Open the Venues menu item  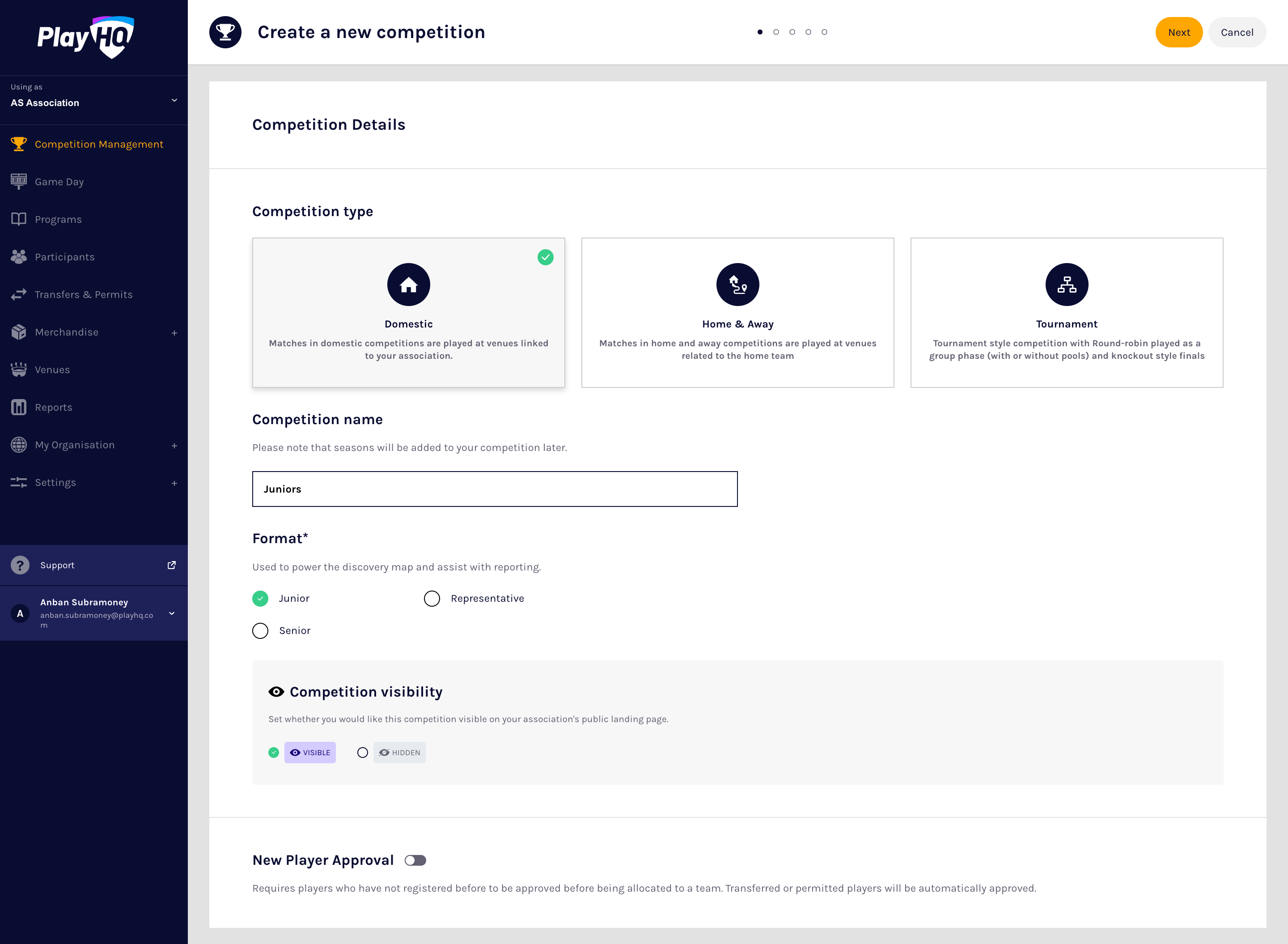click(x=52, y=370)
